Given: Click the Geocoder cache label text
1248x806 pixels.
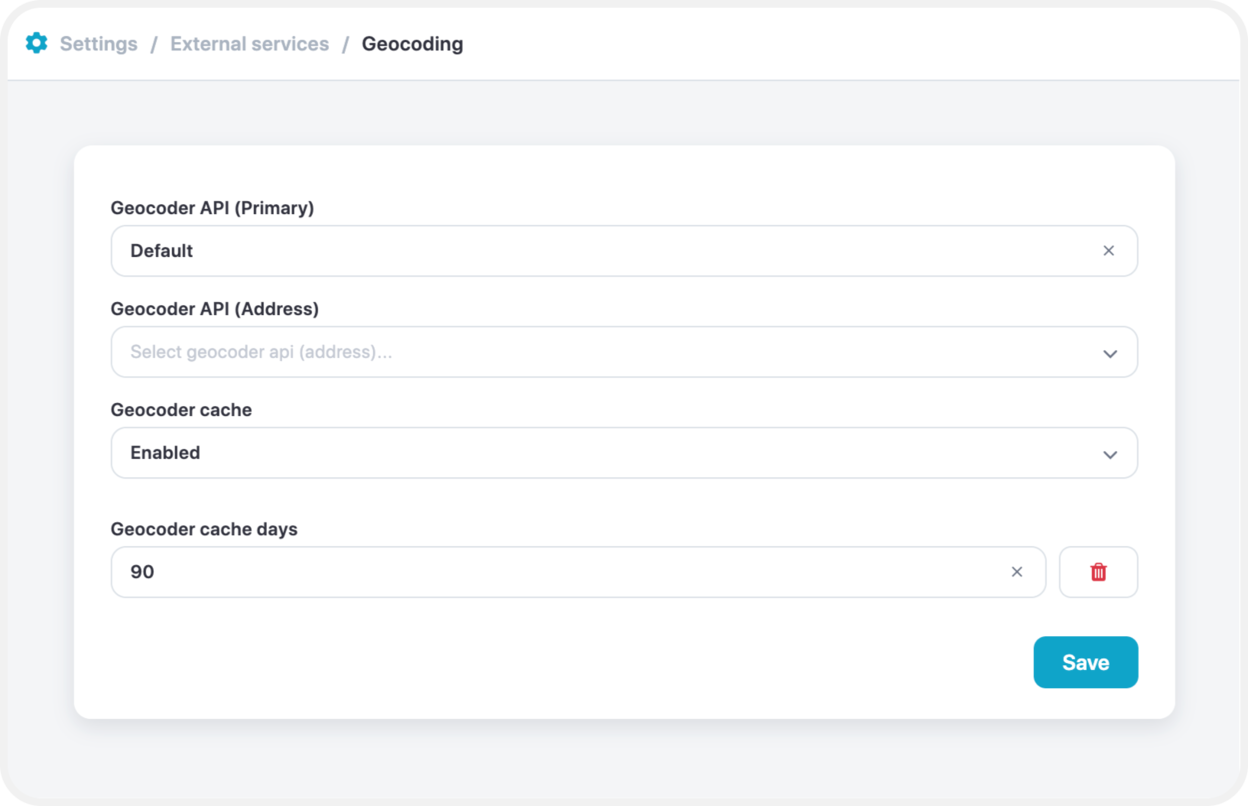Looking at the screenshot, I should coord(181,410).
